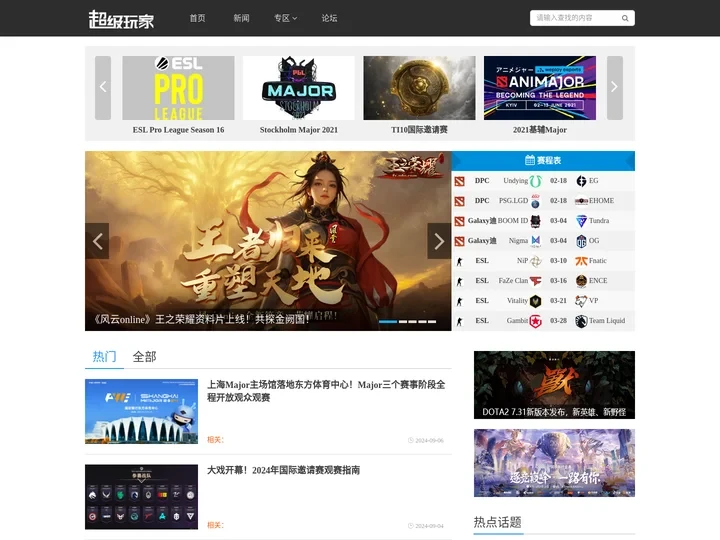720x540 pixels.
Task: Open the 专区 dropdown menu
Action: (285, 18)
